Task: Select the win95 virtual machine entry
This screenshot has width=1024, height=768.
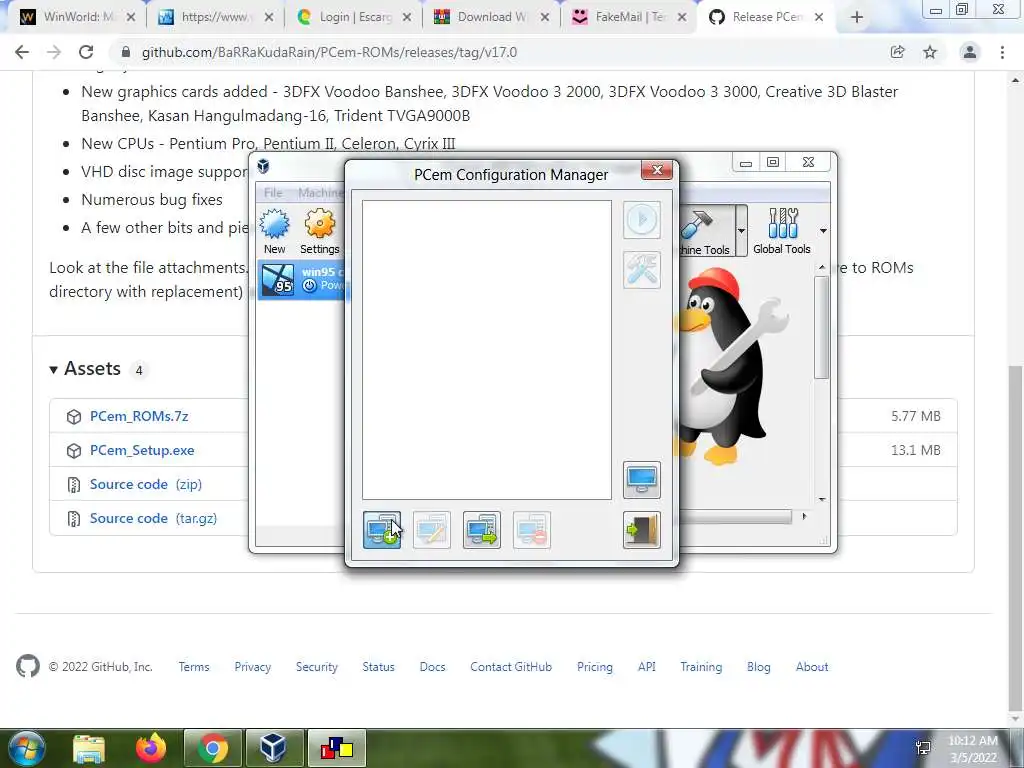Action: pyautogui.click(x=302, y=280)
